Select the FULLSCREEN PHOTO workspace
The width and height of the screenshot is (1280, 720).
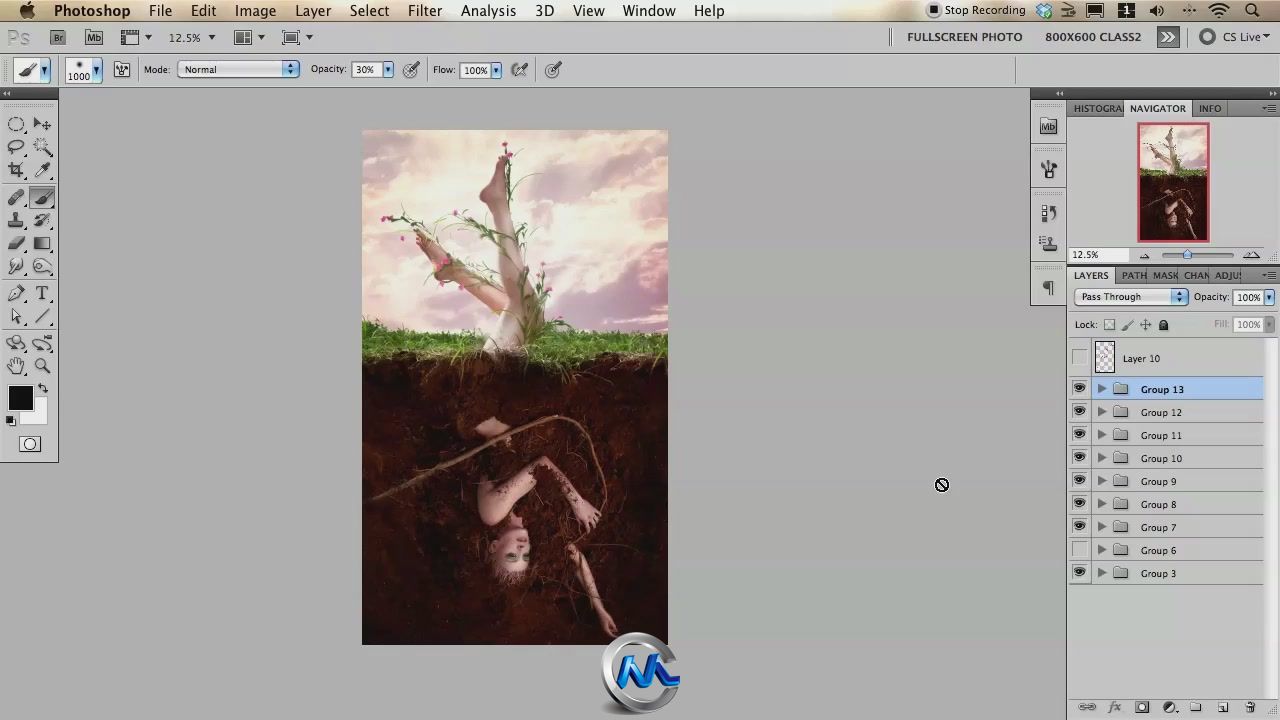coord(965,37)
